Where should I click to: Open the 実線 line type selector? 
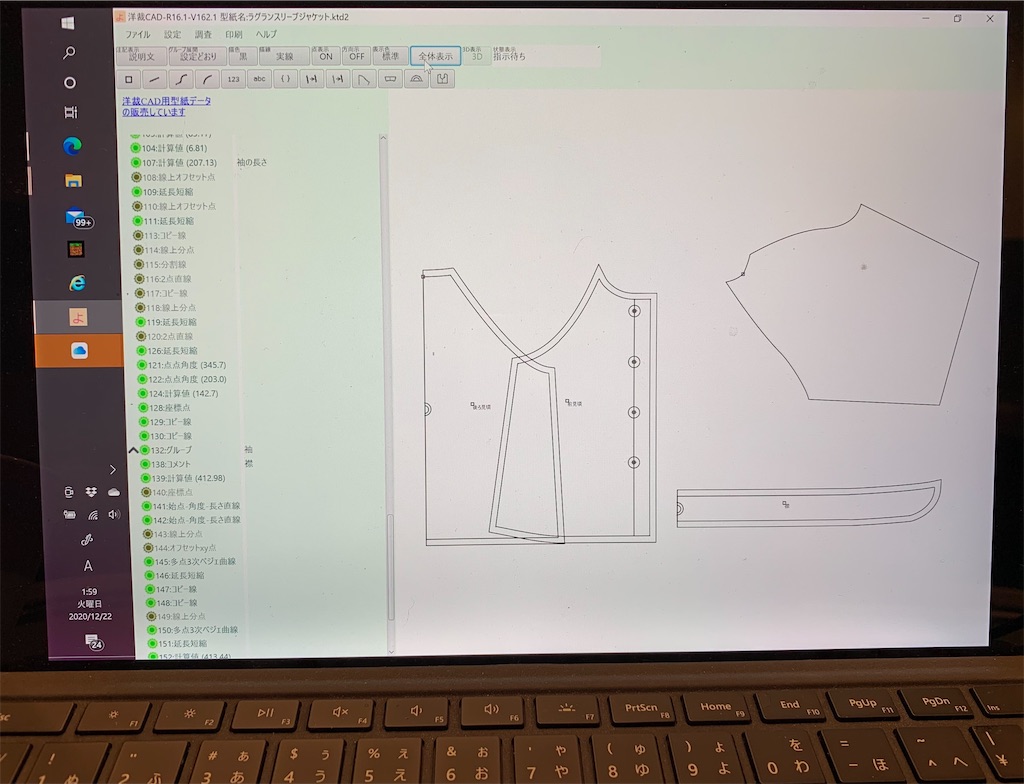tap(284, 56)
